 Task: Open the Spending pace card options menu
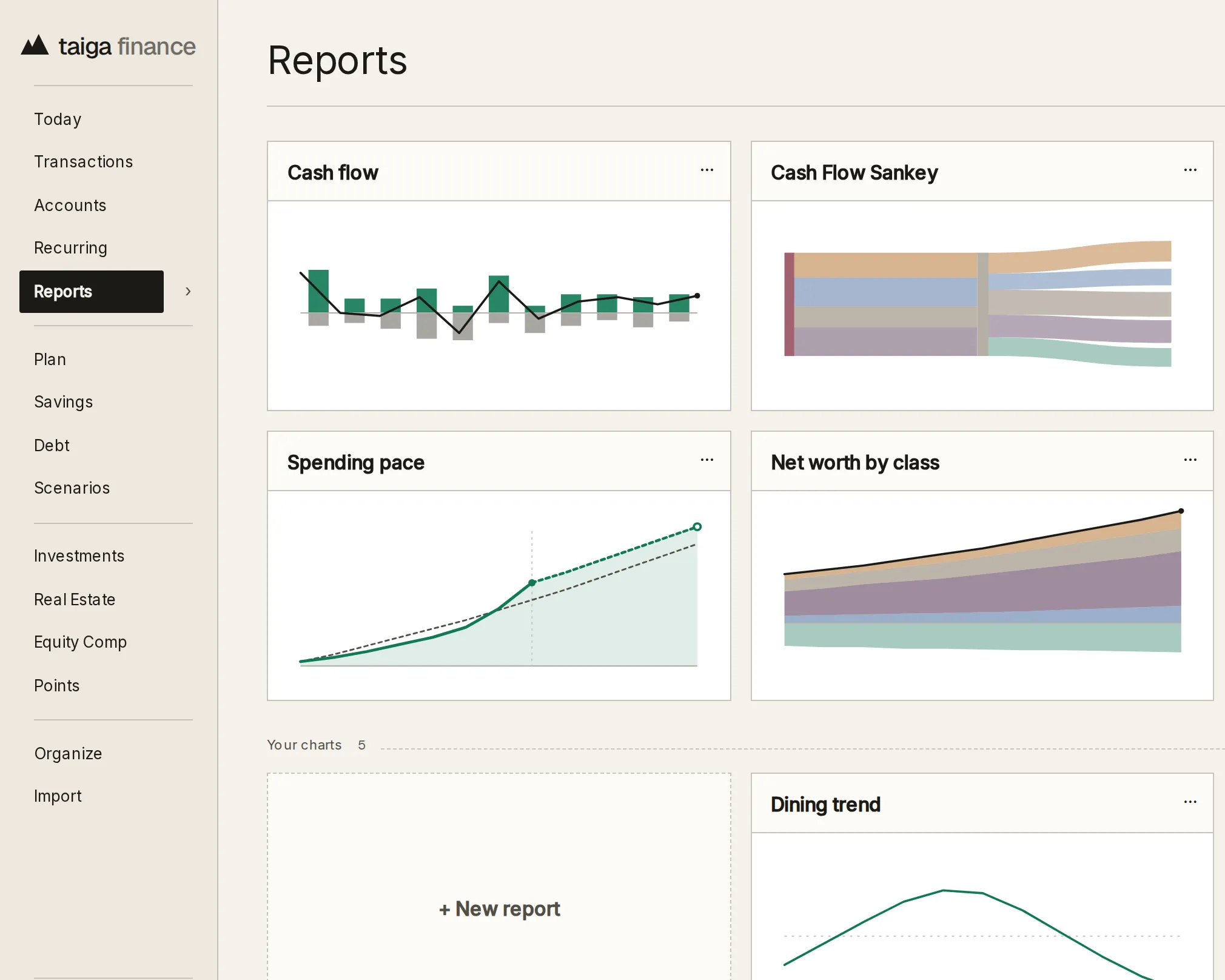coord(707,460)
